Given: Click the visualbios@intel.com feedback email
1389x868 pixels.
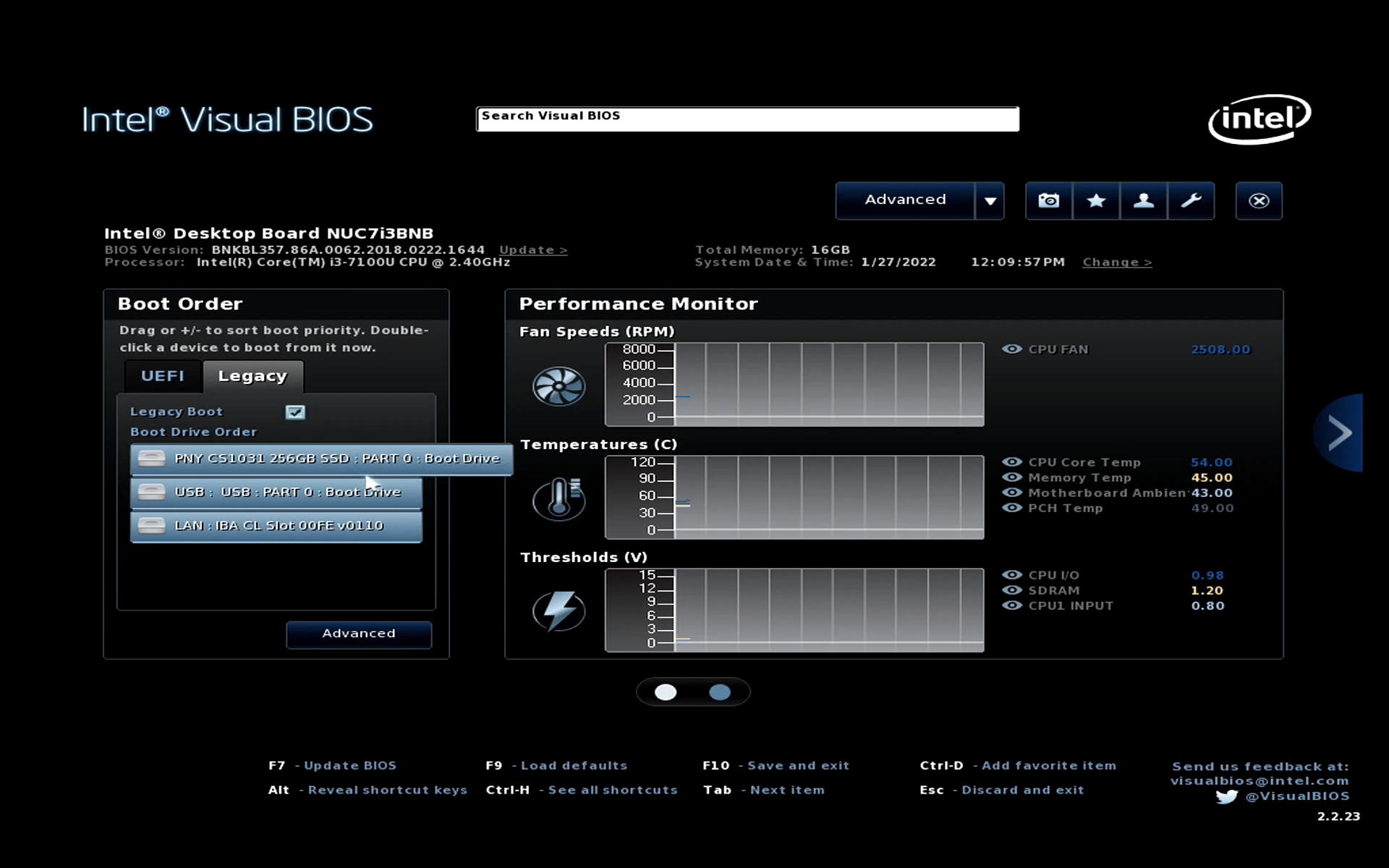Looking at the screenshot, I should pos(1260,781).
